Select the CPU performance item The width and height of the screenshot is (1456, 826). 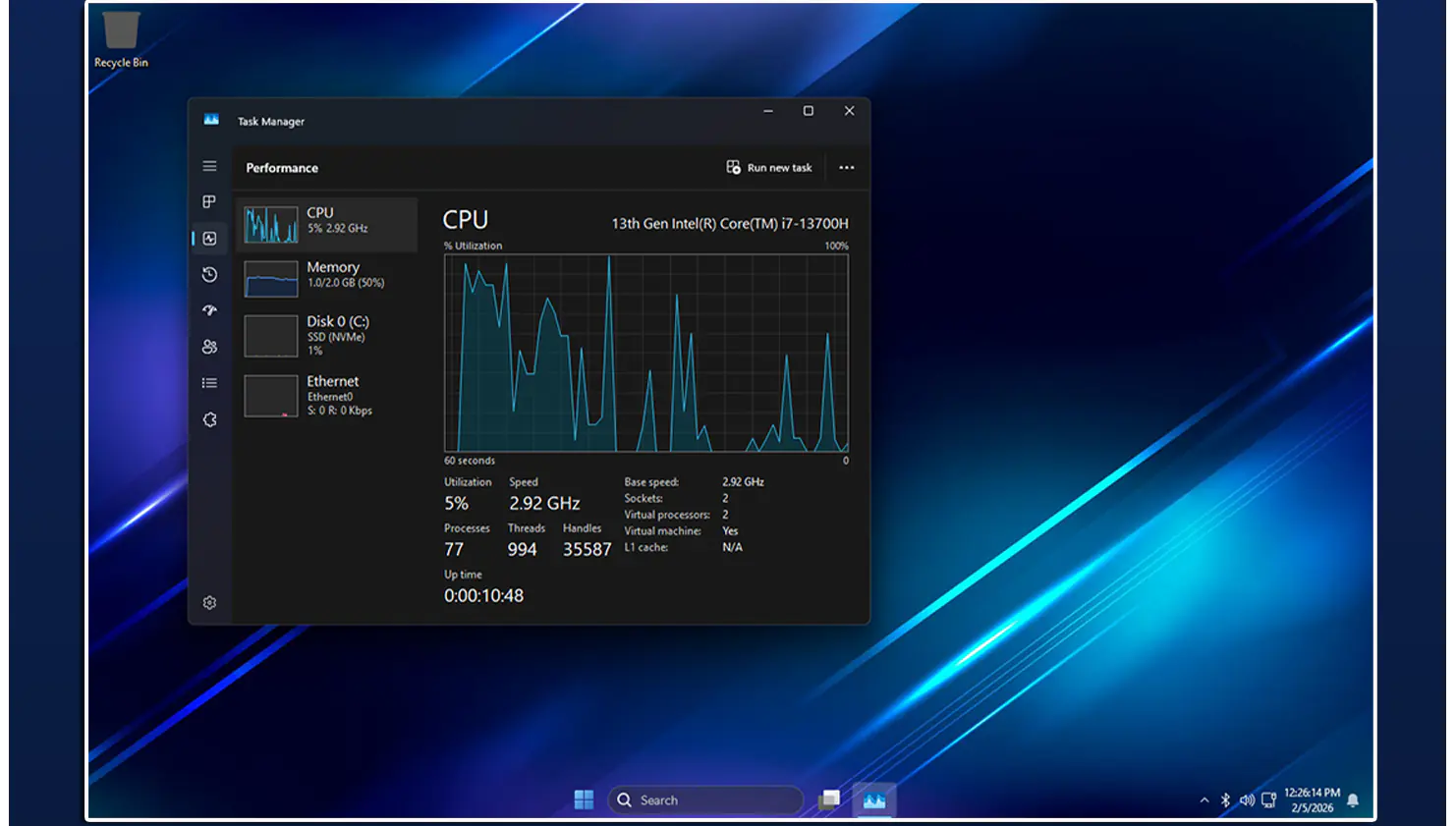(x=326, y=225)
